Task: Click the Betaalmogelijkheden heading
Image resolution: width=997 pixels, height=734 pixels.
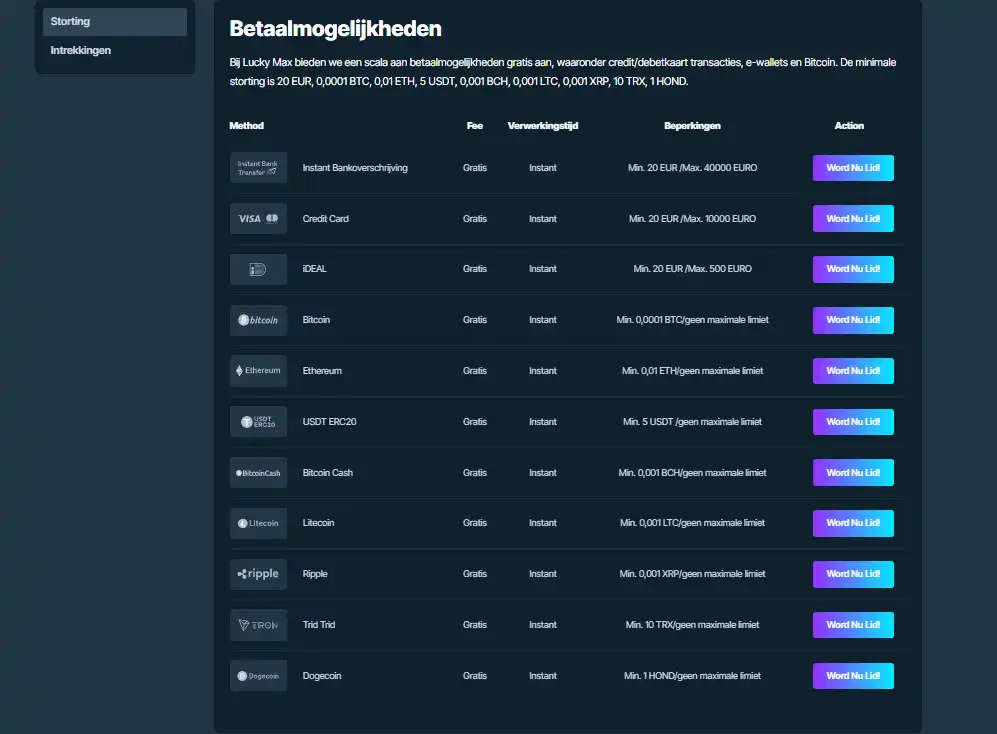Action: [x=335, y=29]
